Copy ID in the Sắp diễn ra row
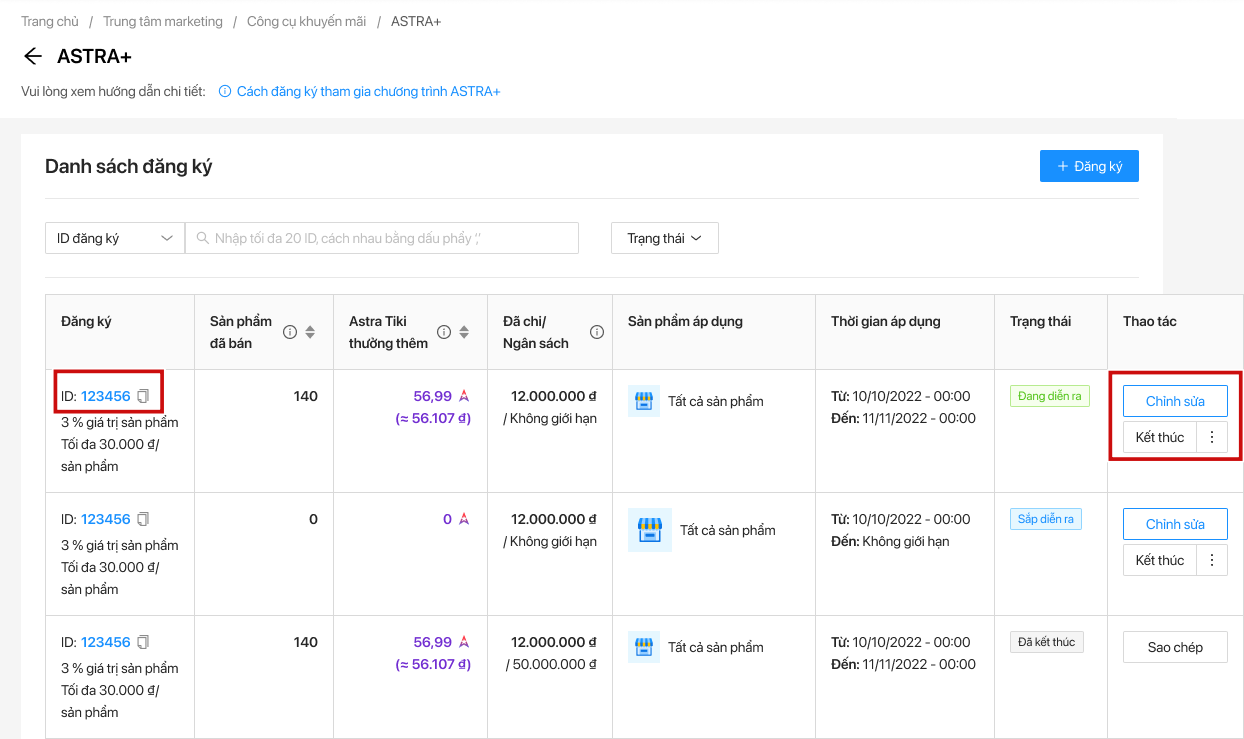The height and width of the screenshot is (739, 1244). (143, 519)
